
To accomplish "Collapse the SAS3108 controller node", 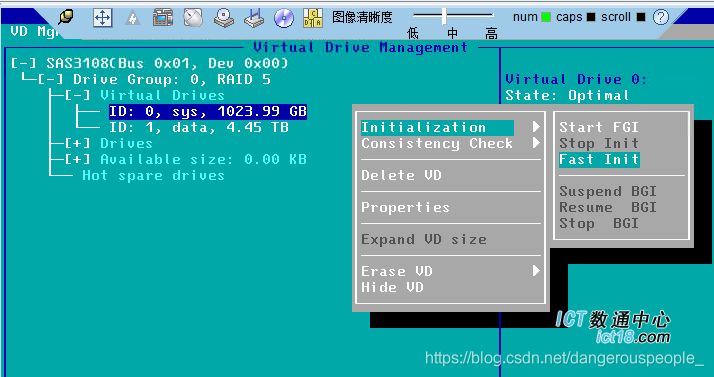I will click(x=24, y=63).
